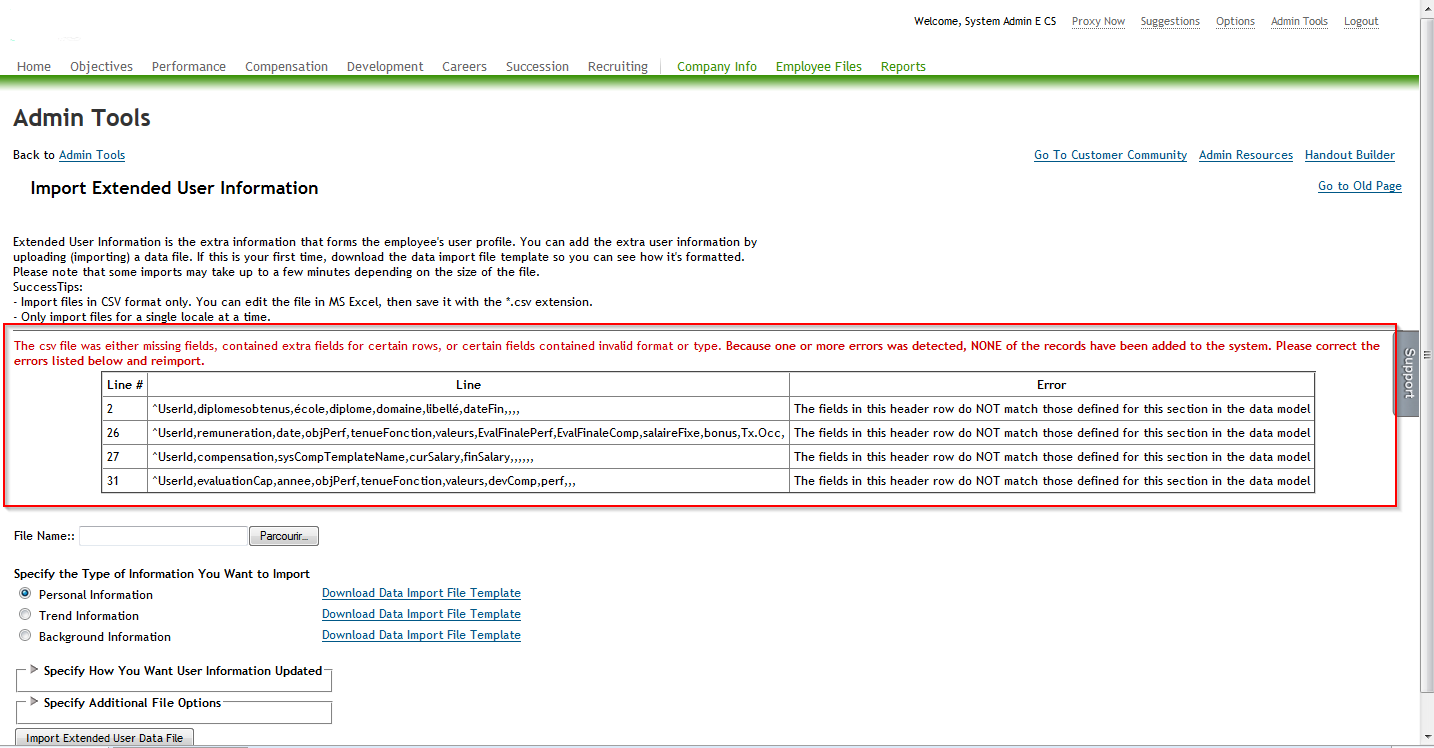This screenshot has width=1434, height=748.
Task: Go to the Performance tab
Action: point(189,67)
